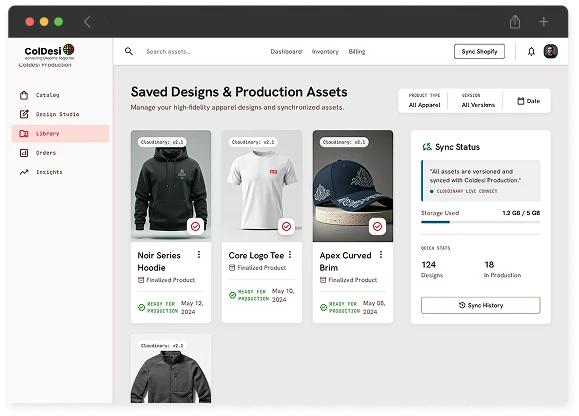Click the Sync Shopify button
Viewport: 579px width, 416px height.
[479, 52]
